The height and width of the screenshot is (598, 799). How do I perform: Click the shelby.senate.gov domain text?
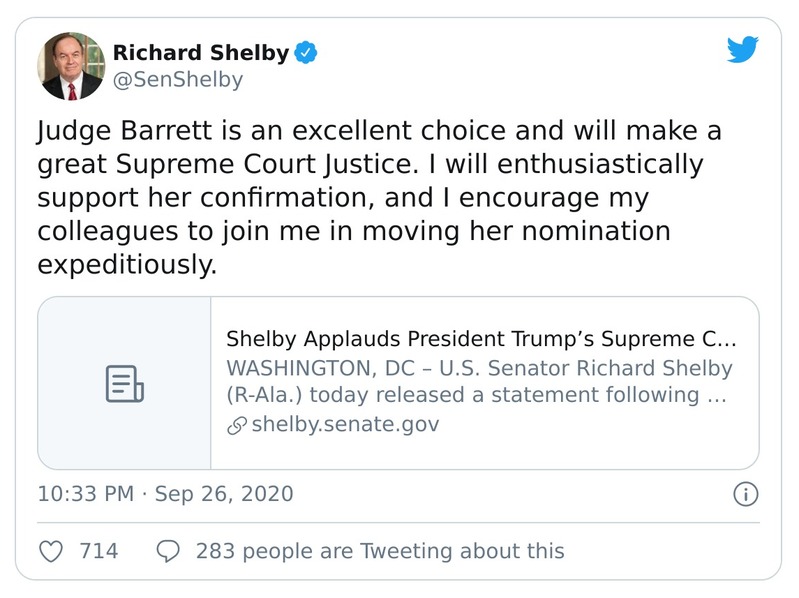tap(344, 425)
